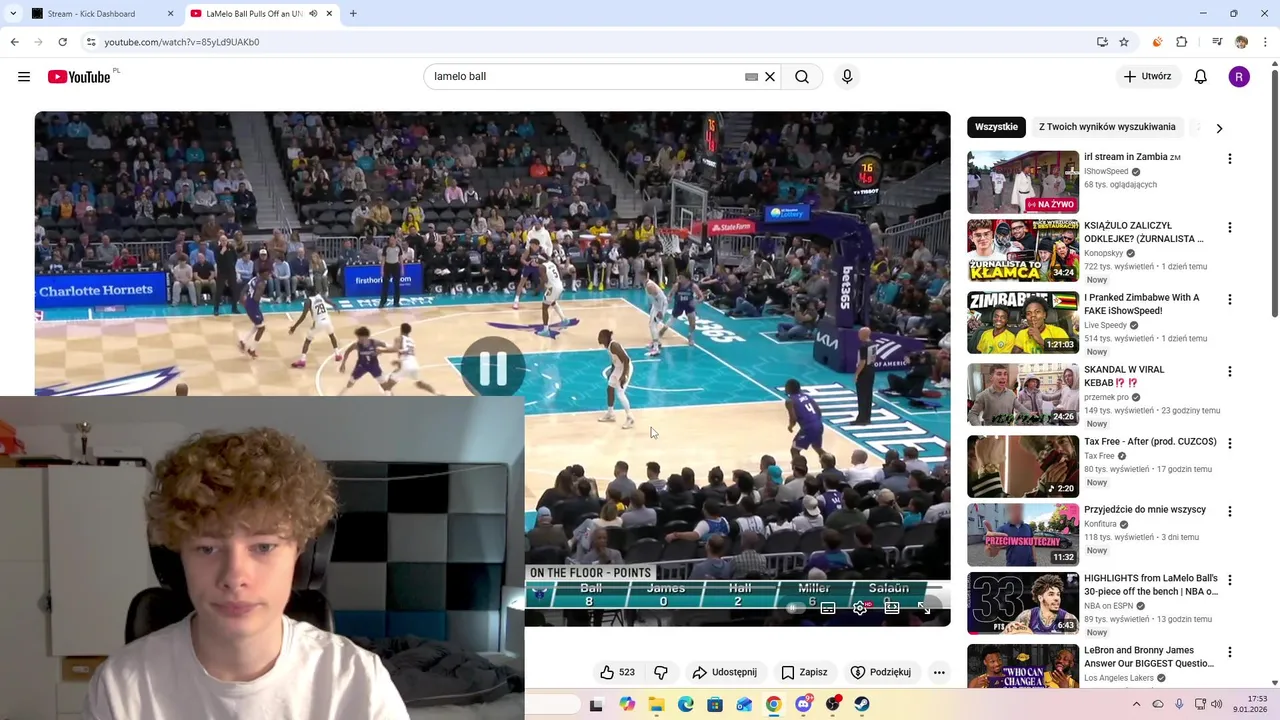Viewport: 1280px width, 720px height.
Task: Click the orange extension icon in toolbar
Action: click(1157, 42)
